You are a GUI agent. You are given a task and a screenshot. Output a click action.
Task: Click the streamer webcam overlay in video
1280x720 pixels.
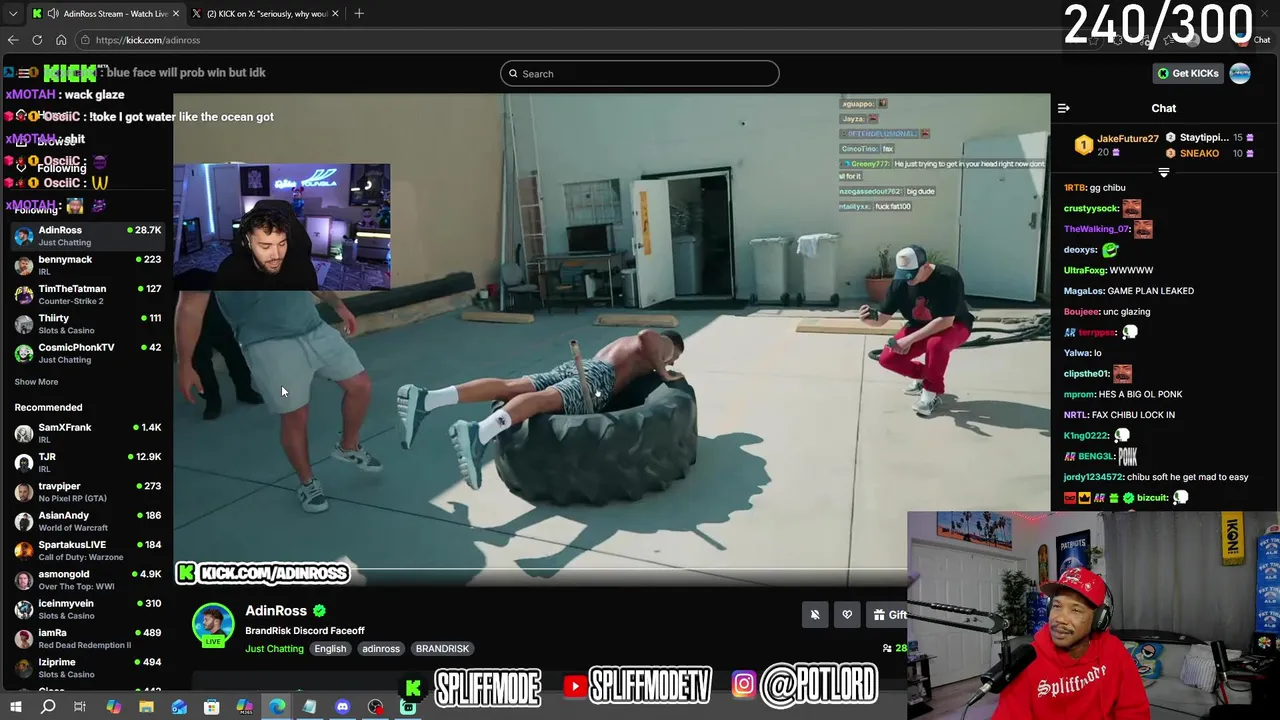click(282, 227)
